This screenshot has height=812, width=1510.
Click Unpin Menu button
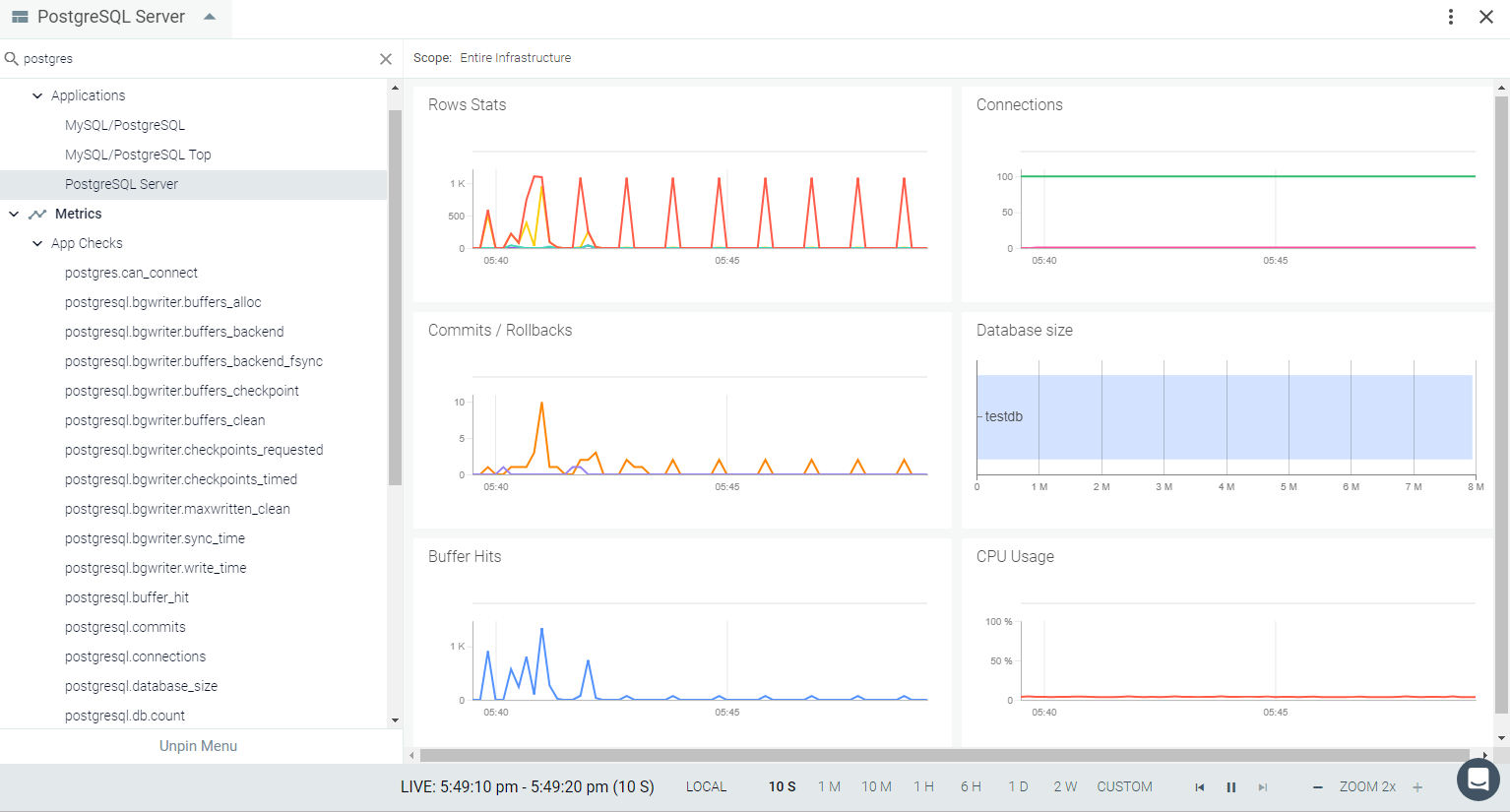pyautogui.click(x=198, y=746)
